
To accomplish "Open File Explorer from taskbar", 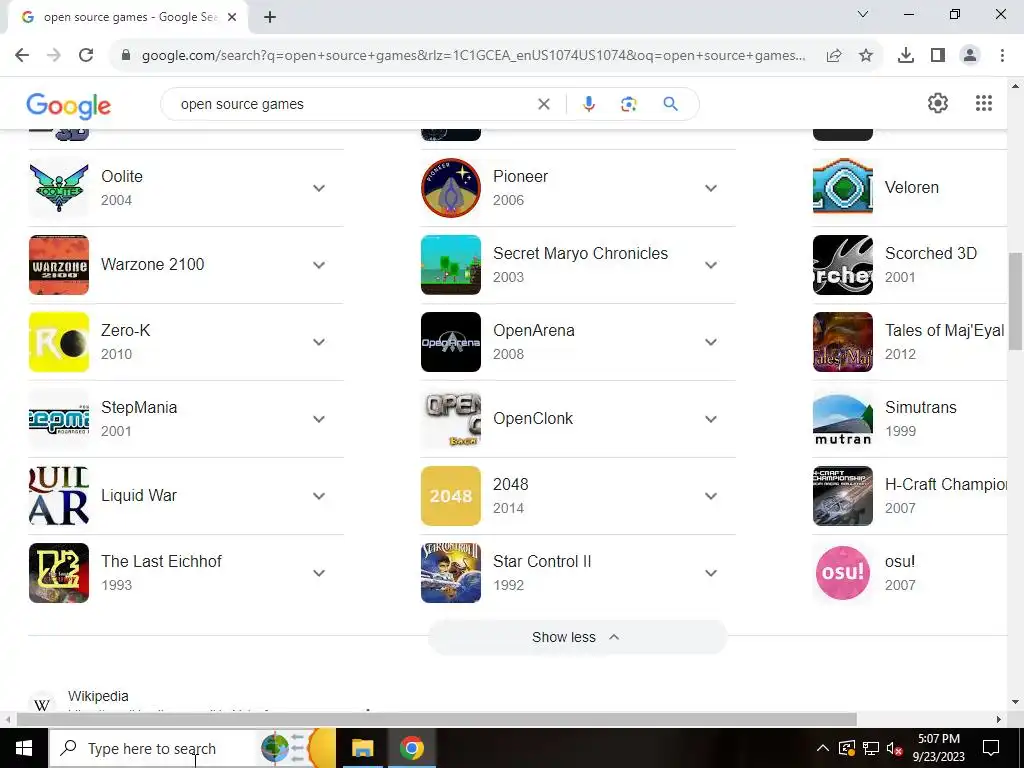I will [362, 748].
